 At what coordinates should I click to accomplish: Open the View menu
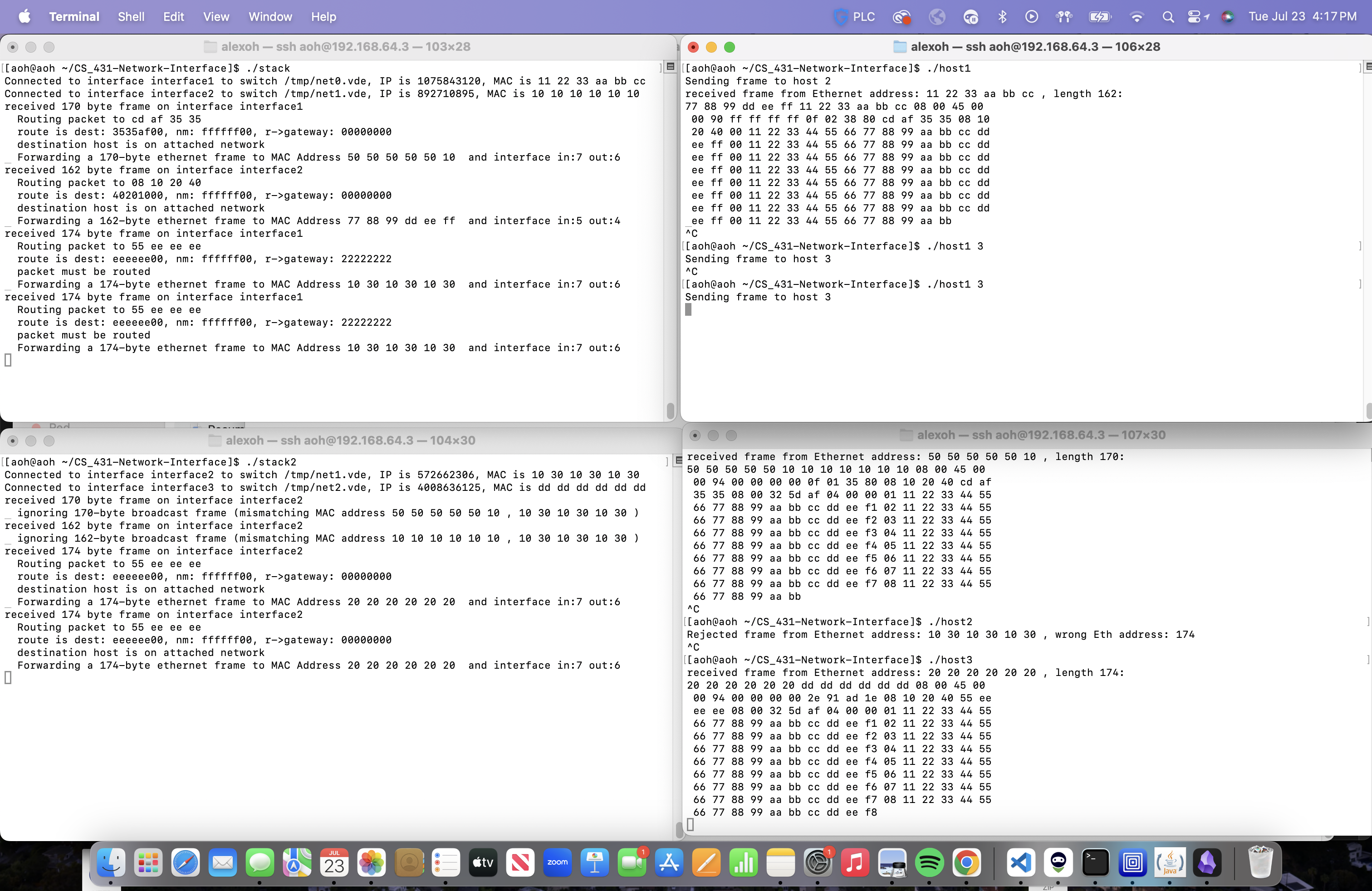(x=216, y=17)
